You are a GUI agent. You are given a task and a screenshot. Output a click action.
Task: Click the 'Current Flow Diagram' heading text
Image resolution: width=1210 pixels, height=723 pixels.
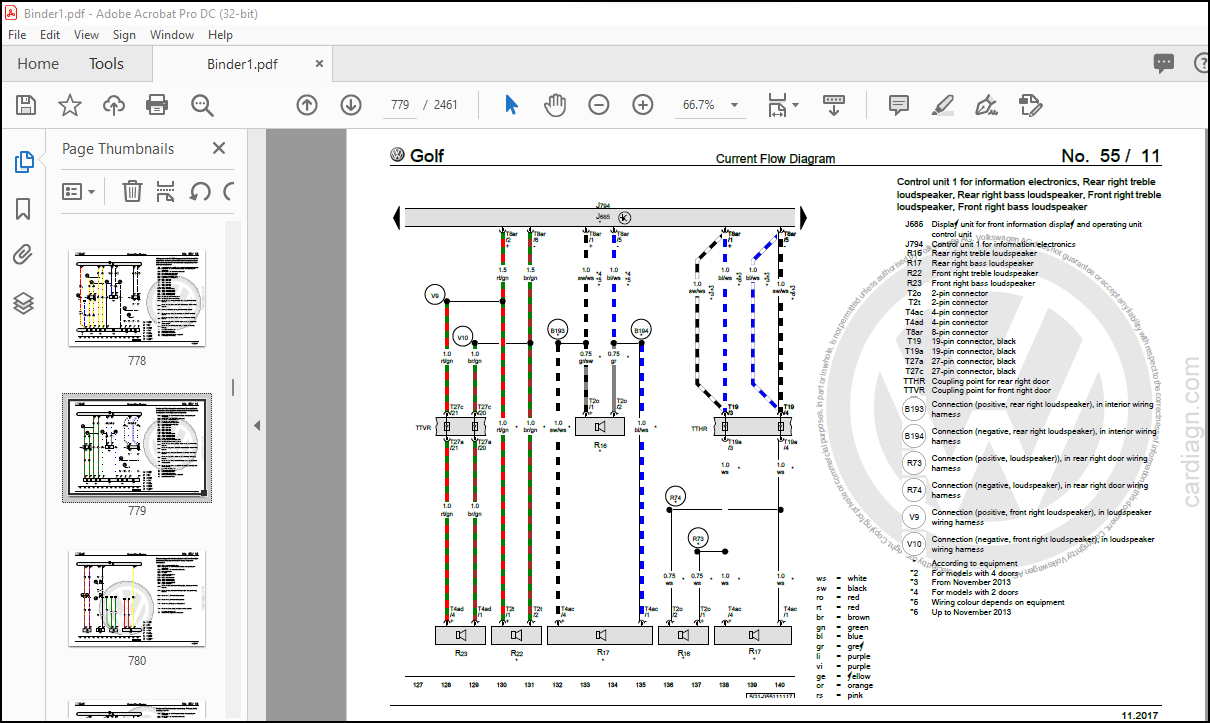click(775, 159)
